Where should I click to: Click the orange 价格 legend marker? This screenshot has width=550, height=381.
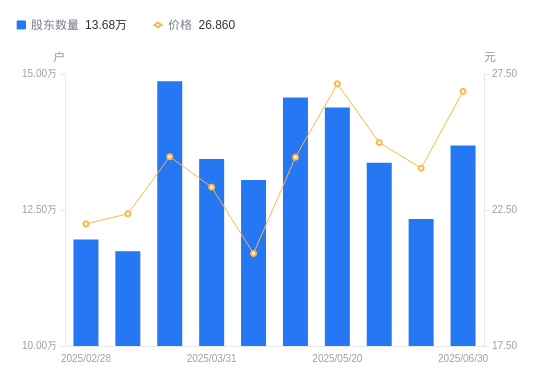158,25
